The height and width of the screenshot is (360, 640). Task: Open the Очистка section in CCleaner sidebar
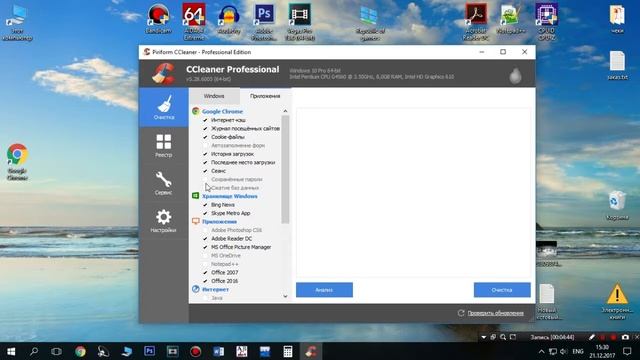(x=164, y=107)
